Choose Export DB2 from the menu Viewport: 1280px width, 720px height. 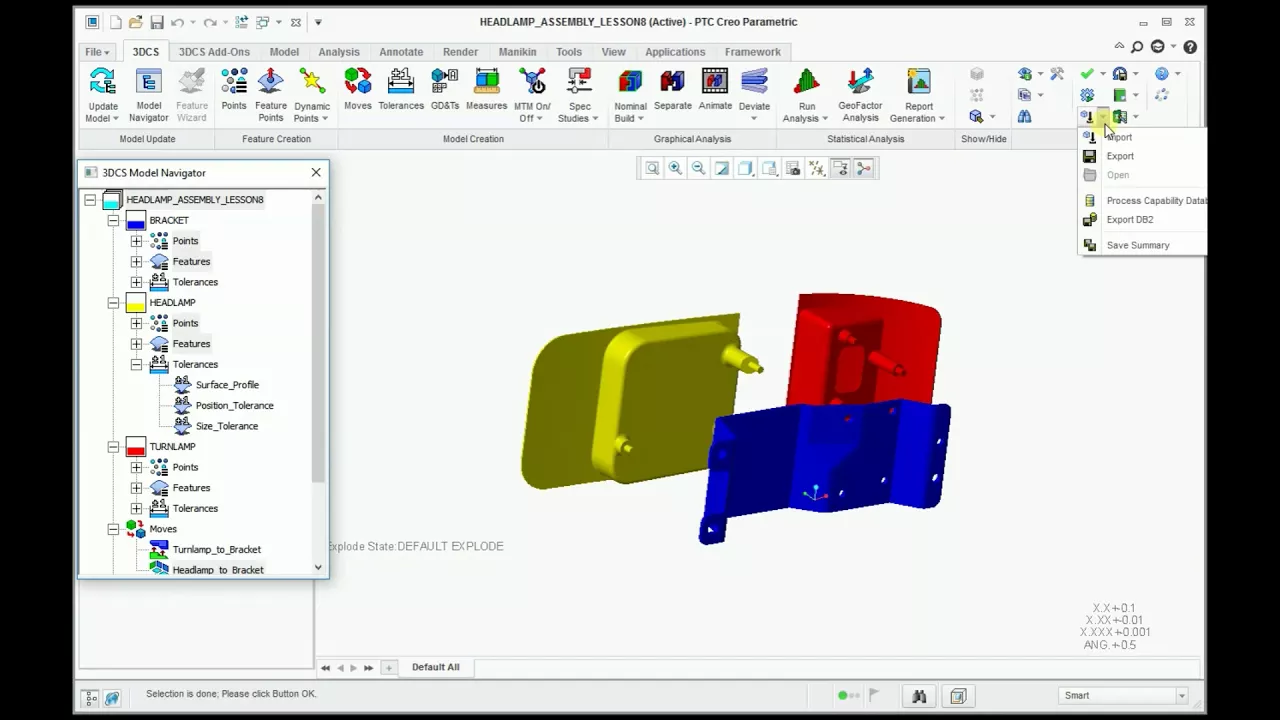1130,220
